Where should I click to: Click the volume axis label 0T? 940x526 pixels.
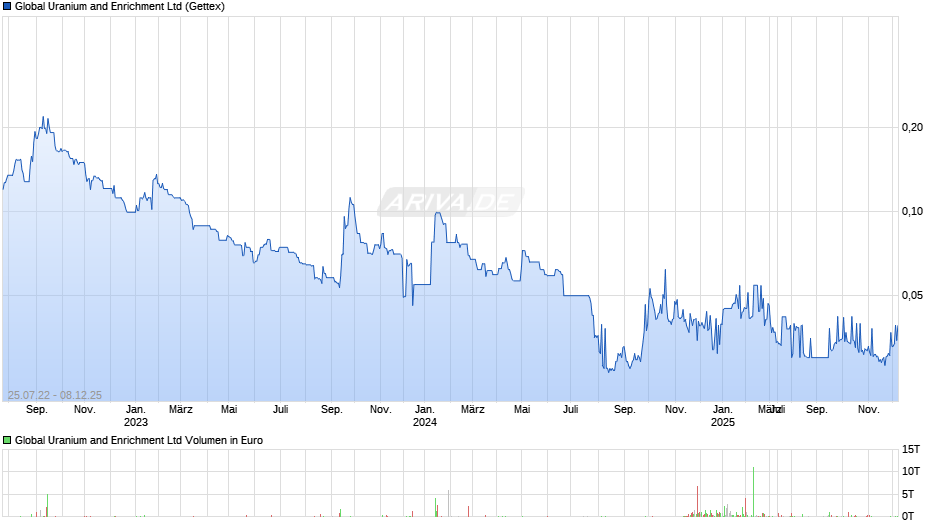(x=908, y=516)
